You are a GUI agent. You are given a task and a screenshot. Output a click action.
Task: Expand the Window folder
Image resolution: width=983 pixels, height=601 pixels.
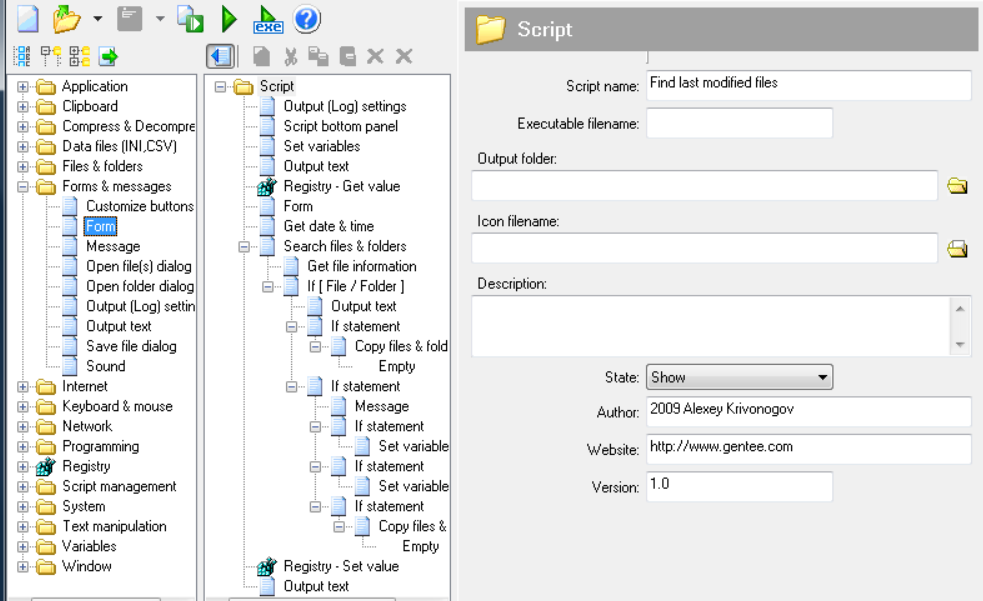(23, 567)
